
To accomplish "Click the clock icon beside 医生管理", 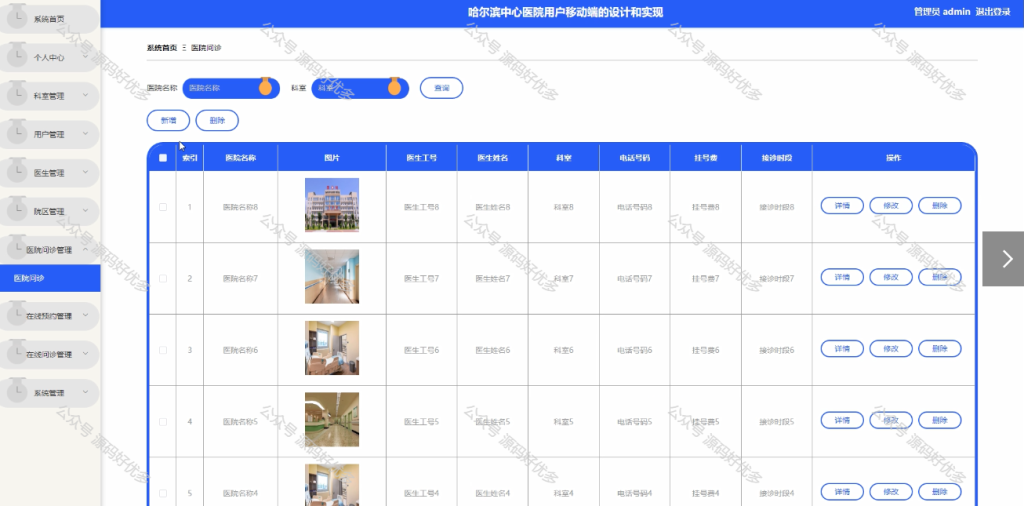I will [x=16, y=172].
